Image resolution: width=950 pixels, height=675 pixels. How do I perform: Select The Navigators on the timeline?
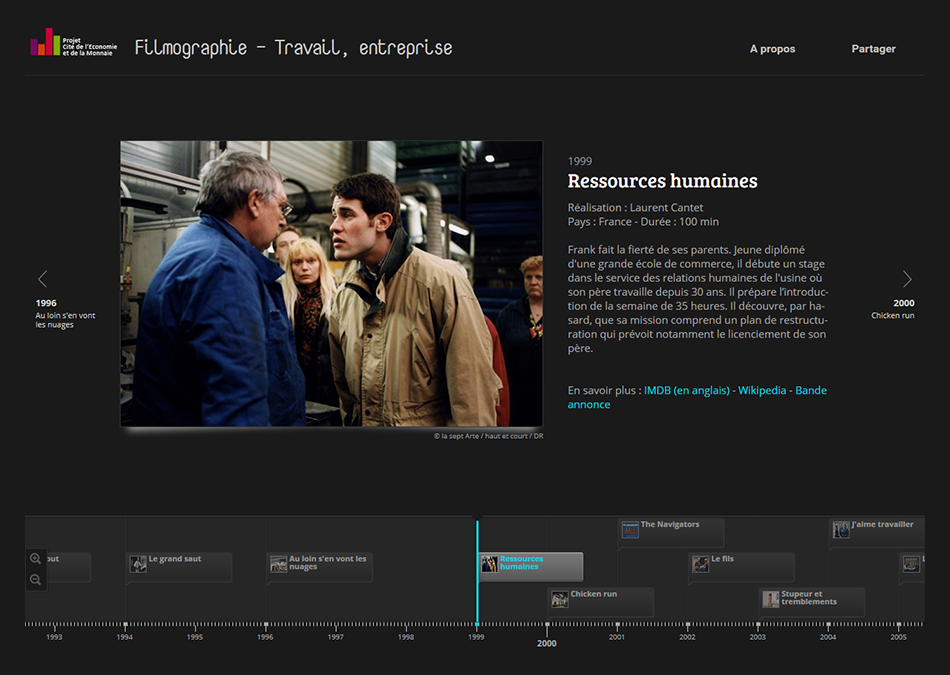[x=671, y=532]
